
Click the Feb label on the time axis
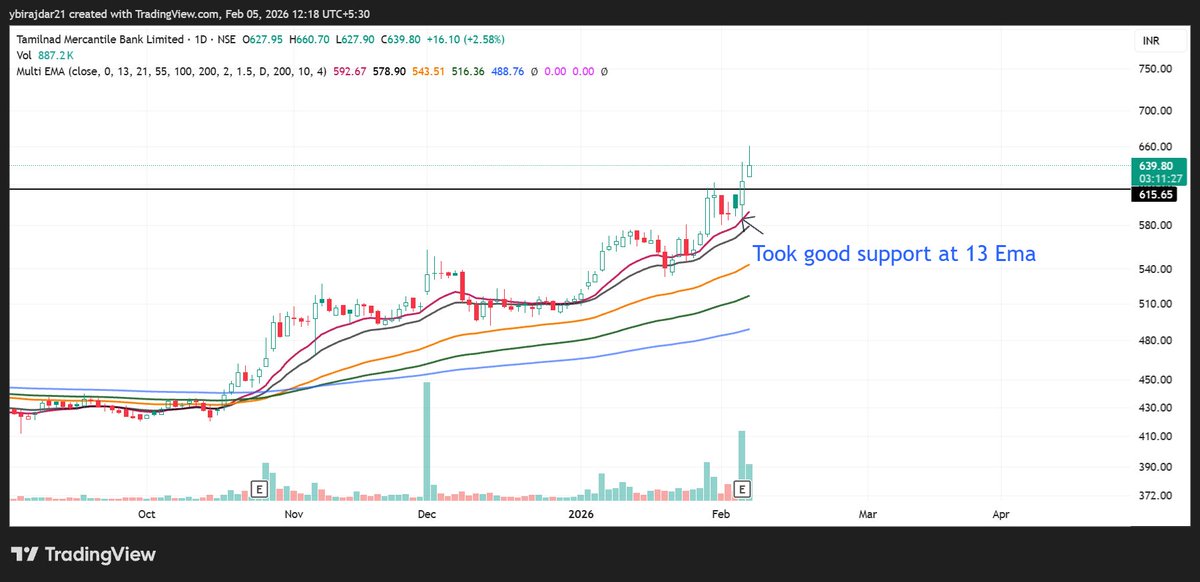point(722,514)
